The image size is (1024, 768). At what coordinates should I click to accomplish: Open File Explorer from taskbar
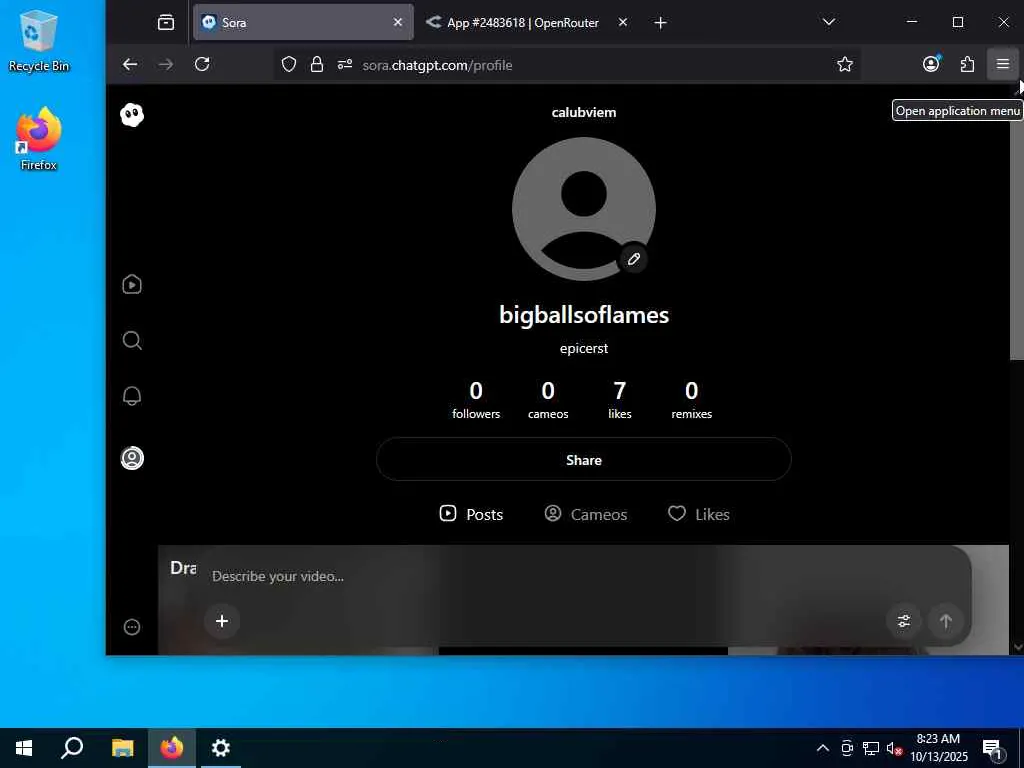pyautogui.click(x=122, y=748)
